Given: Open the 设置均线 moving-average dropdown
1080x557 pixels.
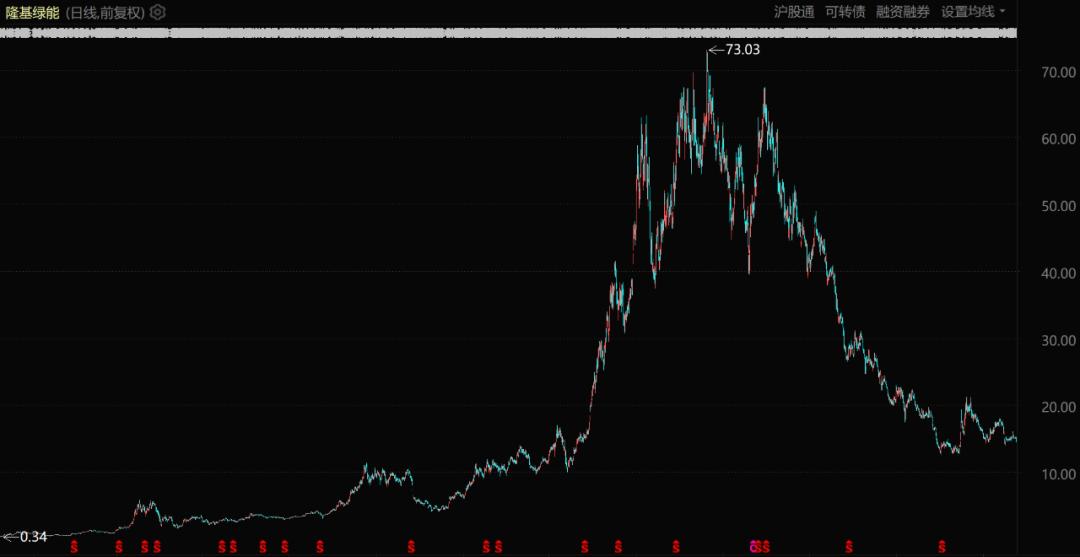Looking at the screenshot, I should click(x=973, y=12).
